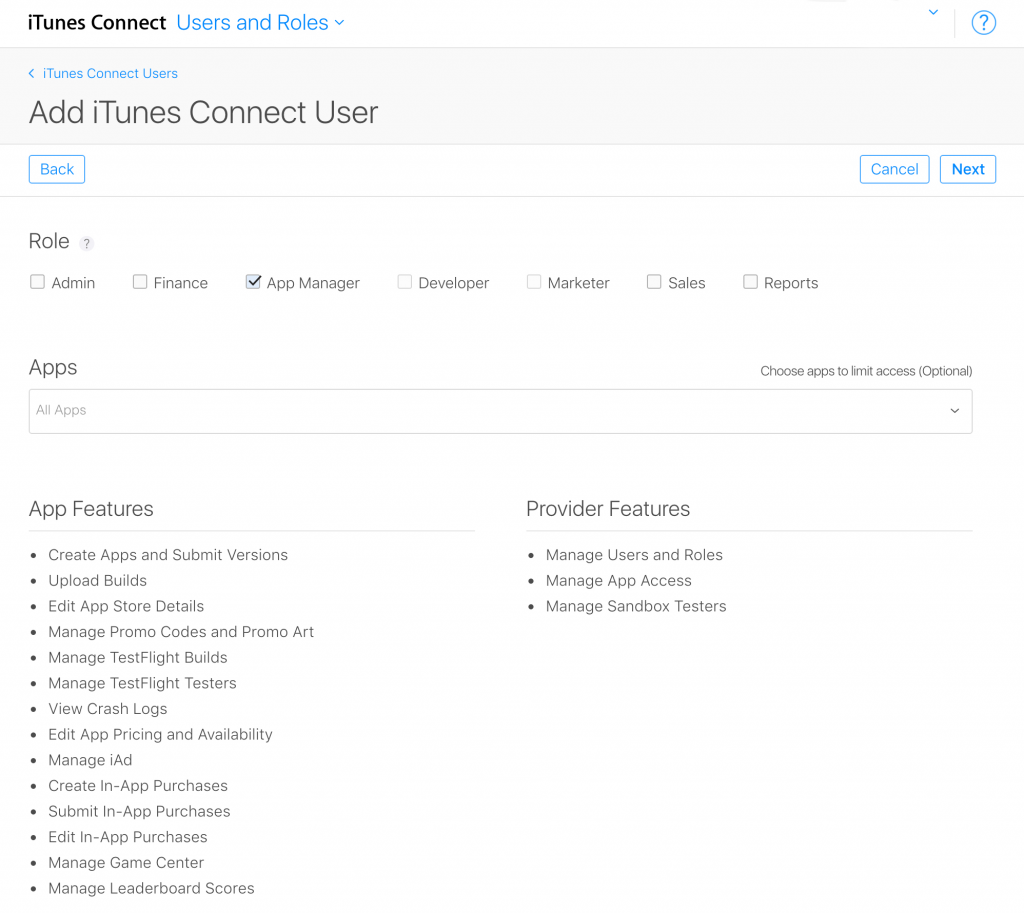Click 'Create Apps and Submit Versions' feature
This screenshot has width=1024, height=913.
click(x=168, y=554)
